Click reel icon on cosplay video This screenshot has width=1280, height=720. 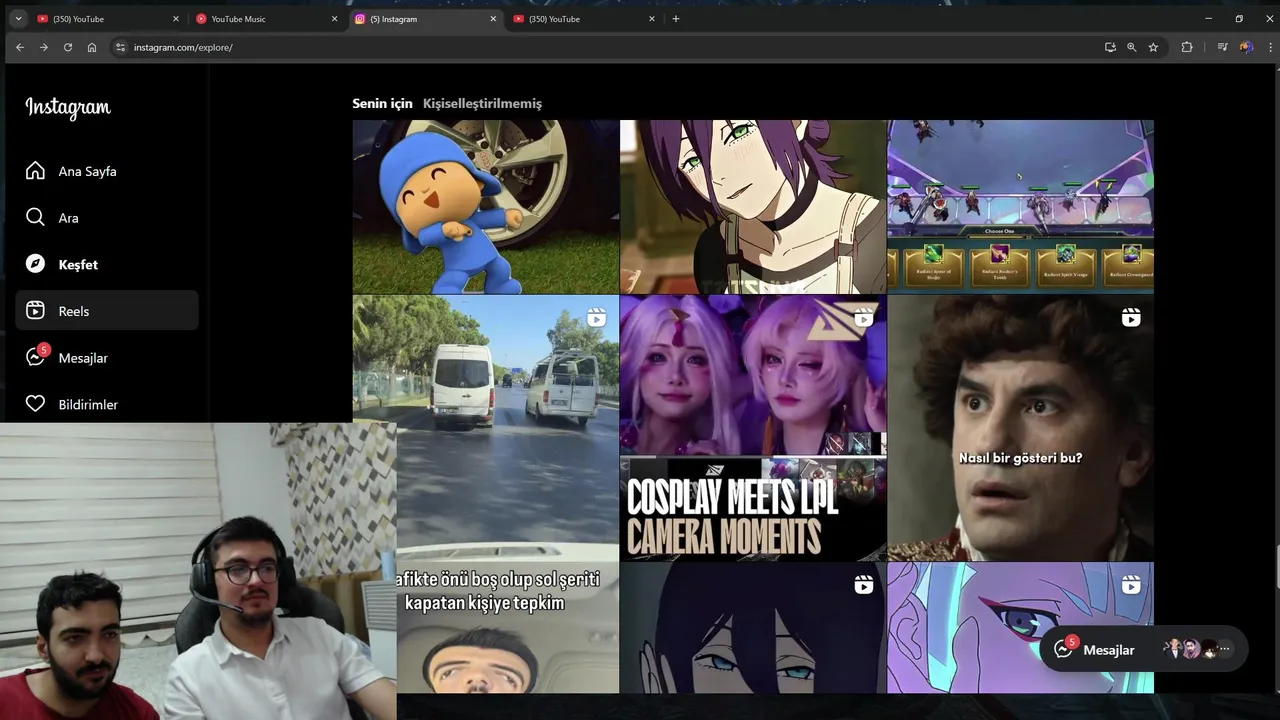click(x=864, y=318)
